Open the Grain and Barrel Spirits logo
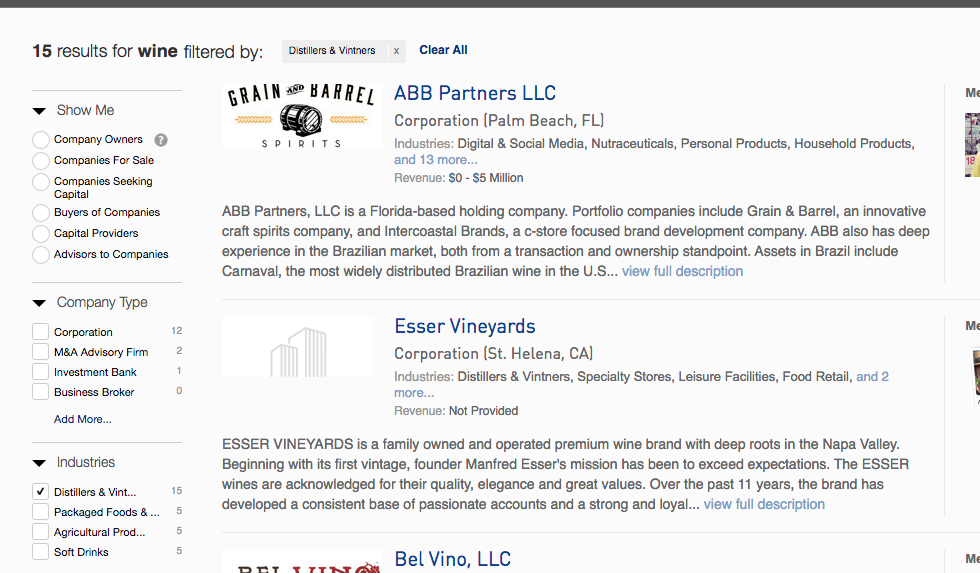 pyautogui.click(x=302, y=116)
